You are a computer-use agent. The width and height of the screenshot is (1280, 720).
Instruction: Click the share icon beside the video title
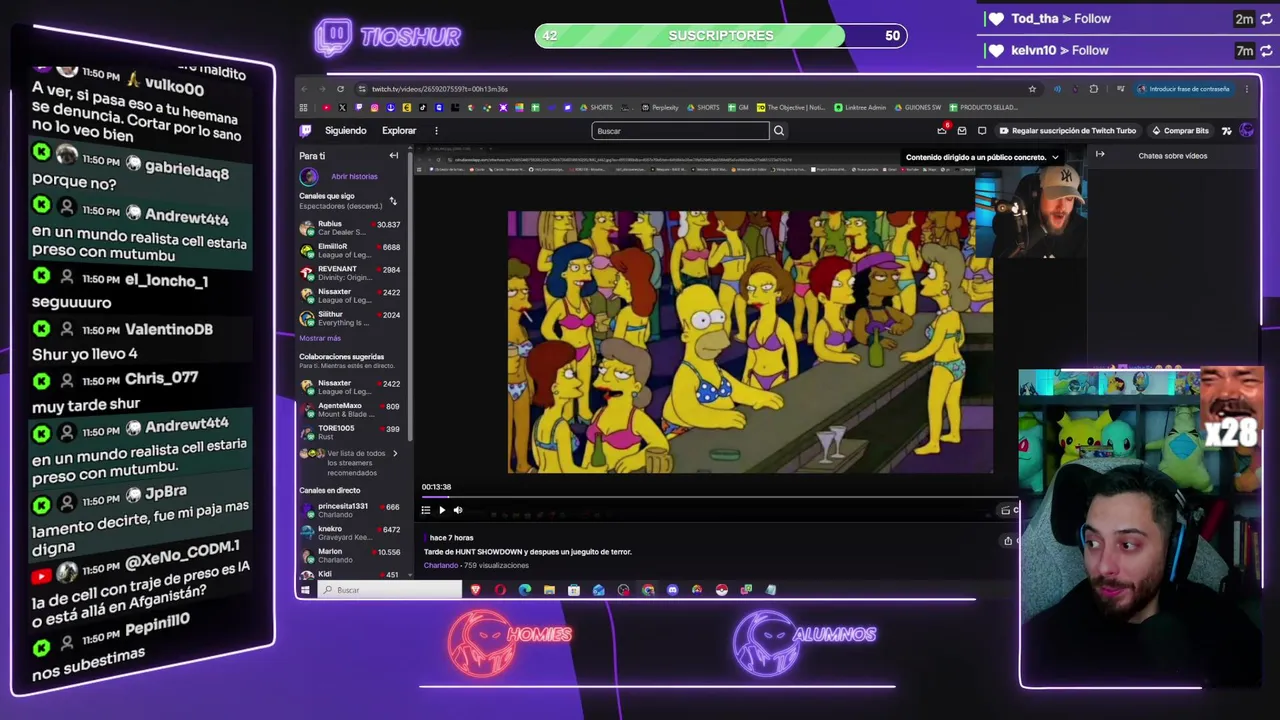click(1008, 541)
